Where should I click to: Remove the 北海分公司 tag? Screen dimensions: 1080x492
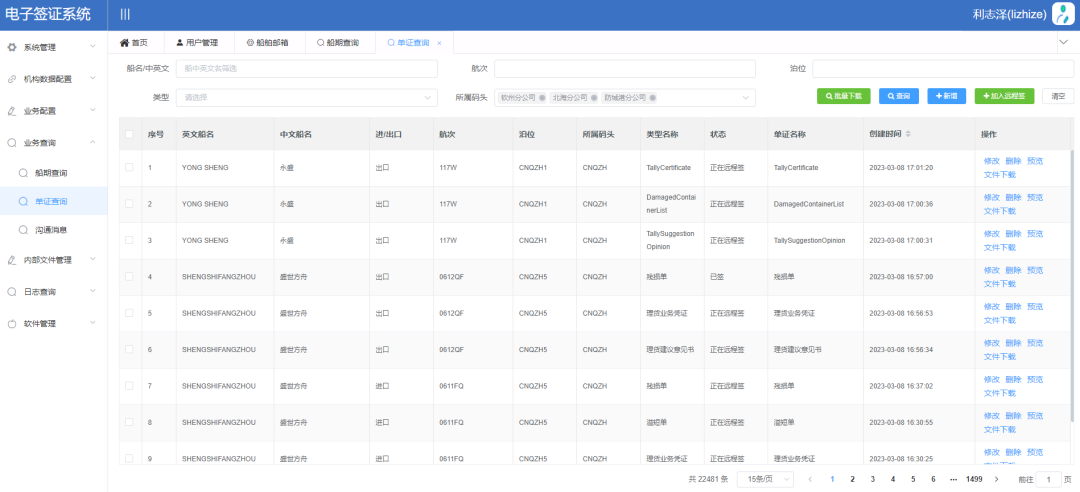coord(593,98)
